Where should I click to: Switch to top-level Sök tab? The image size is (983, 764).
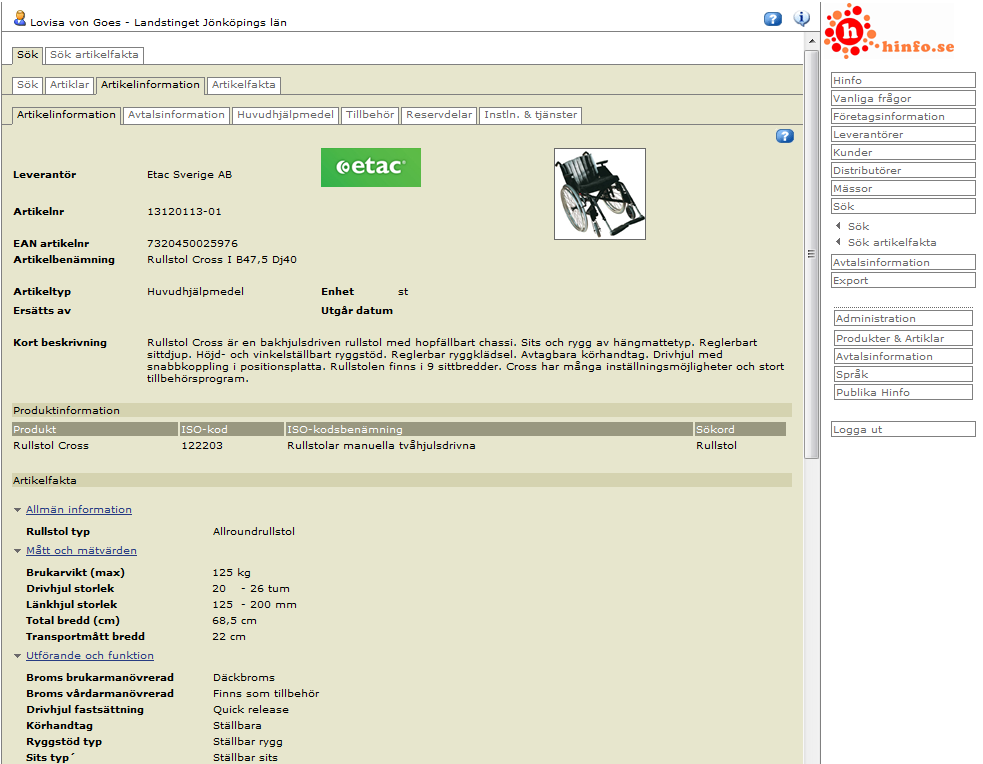click(x=28, y=55)
